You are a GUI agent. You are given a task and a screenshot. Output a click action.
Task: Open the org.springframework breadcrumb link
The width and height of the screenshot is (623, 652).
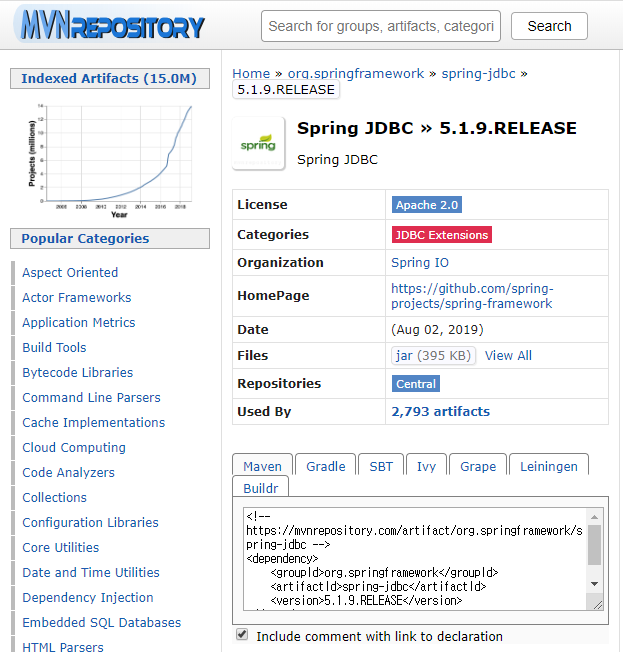356,74
